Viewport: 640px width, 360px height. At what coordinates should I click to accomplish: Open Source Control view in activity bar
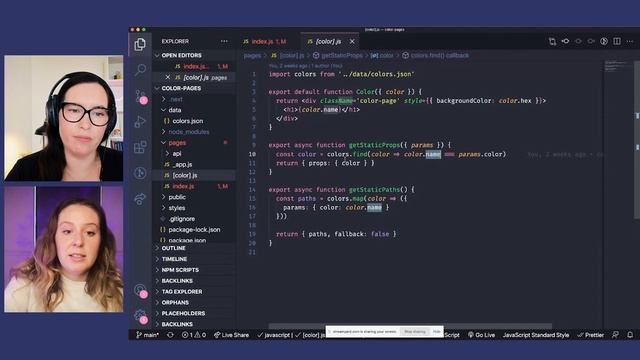pos(141,96)
